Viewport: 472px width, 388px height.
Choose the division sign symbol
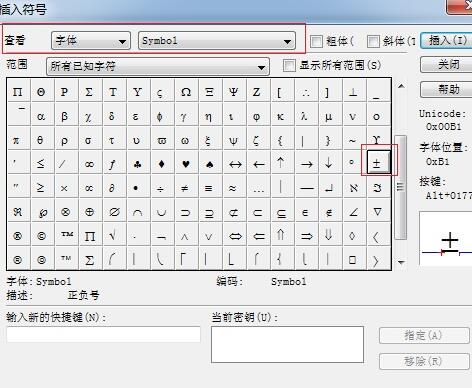161,188
